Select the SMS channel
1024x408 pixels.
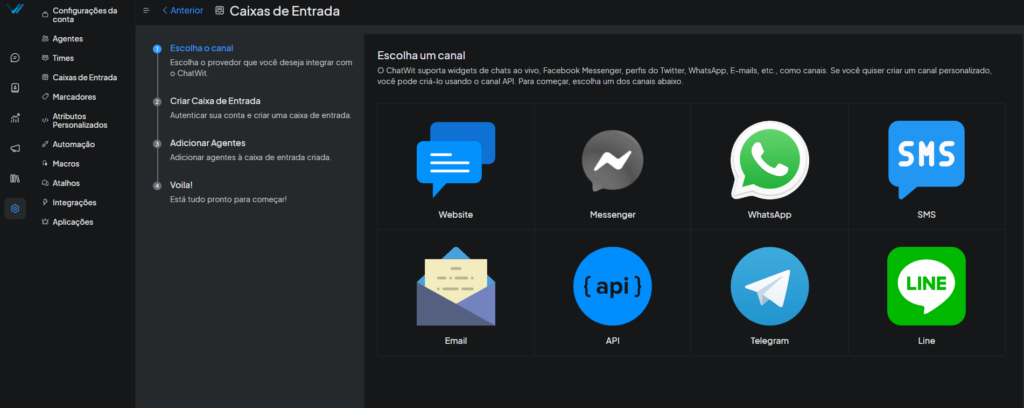tap(926, 157)
